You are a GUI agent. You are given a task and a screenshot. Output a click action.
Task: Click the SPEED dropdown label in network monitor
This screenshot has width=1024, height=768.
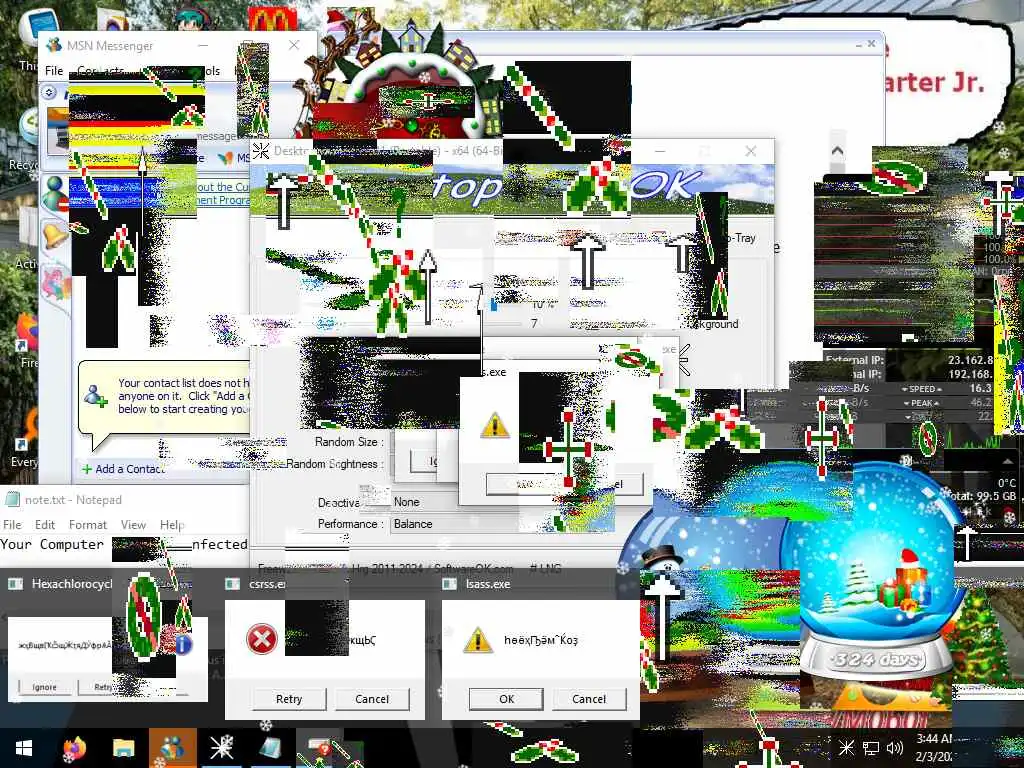[x=921, y=389]
